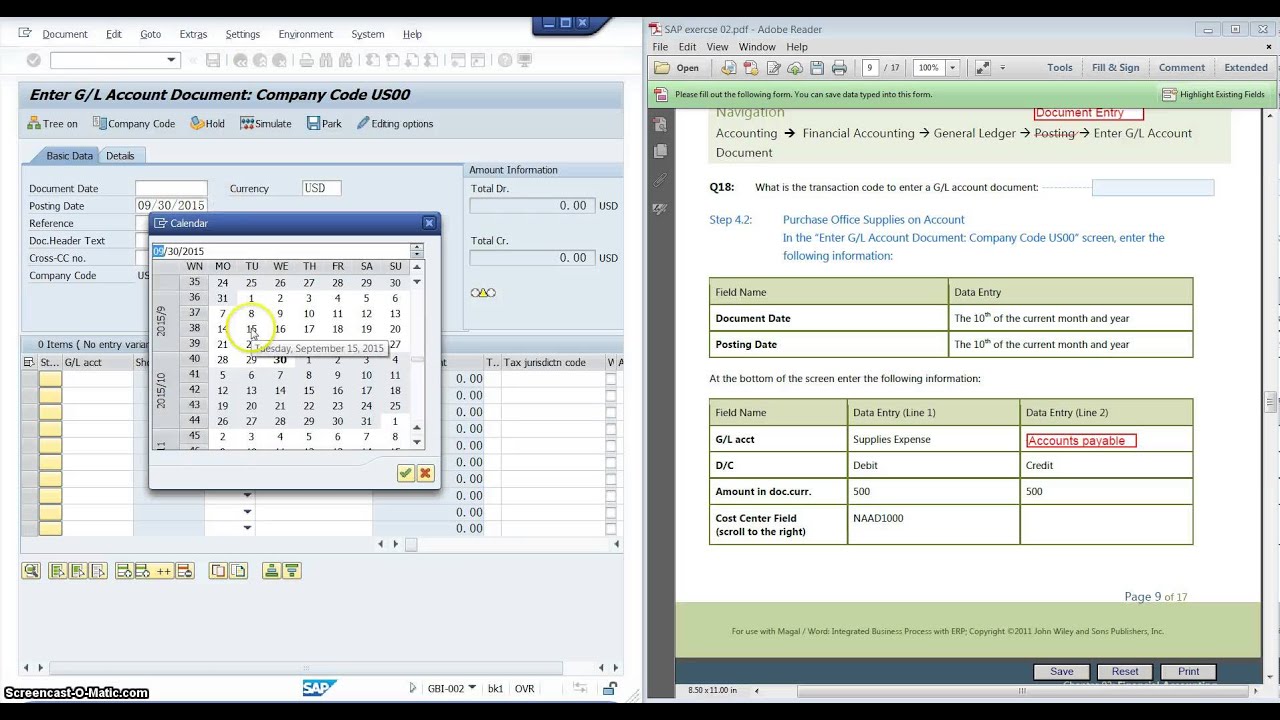Check the third row checkbox in W column

coord(610,412)
